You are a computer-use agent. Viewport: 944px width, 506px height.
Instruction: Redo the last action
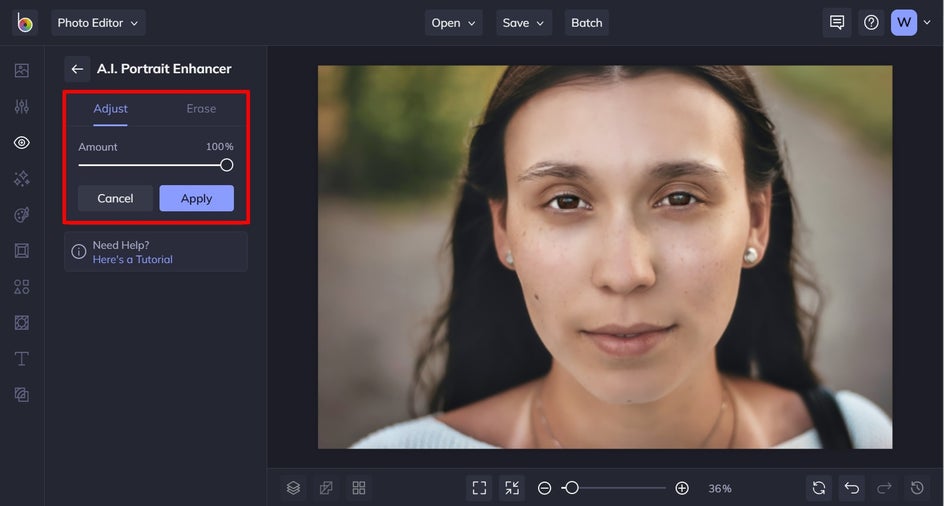(x=884, y=488)
